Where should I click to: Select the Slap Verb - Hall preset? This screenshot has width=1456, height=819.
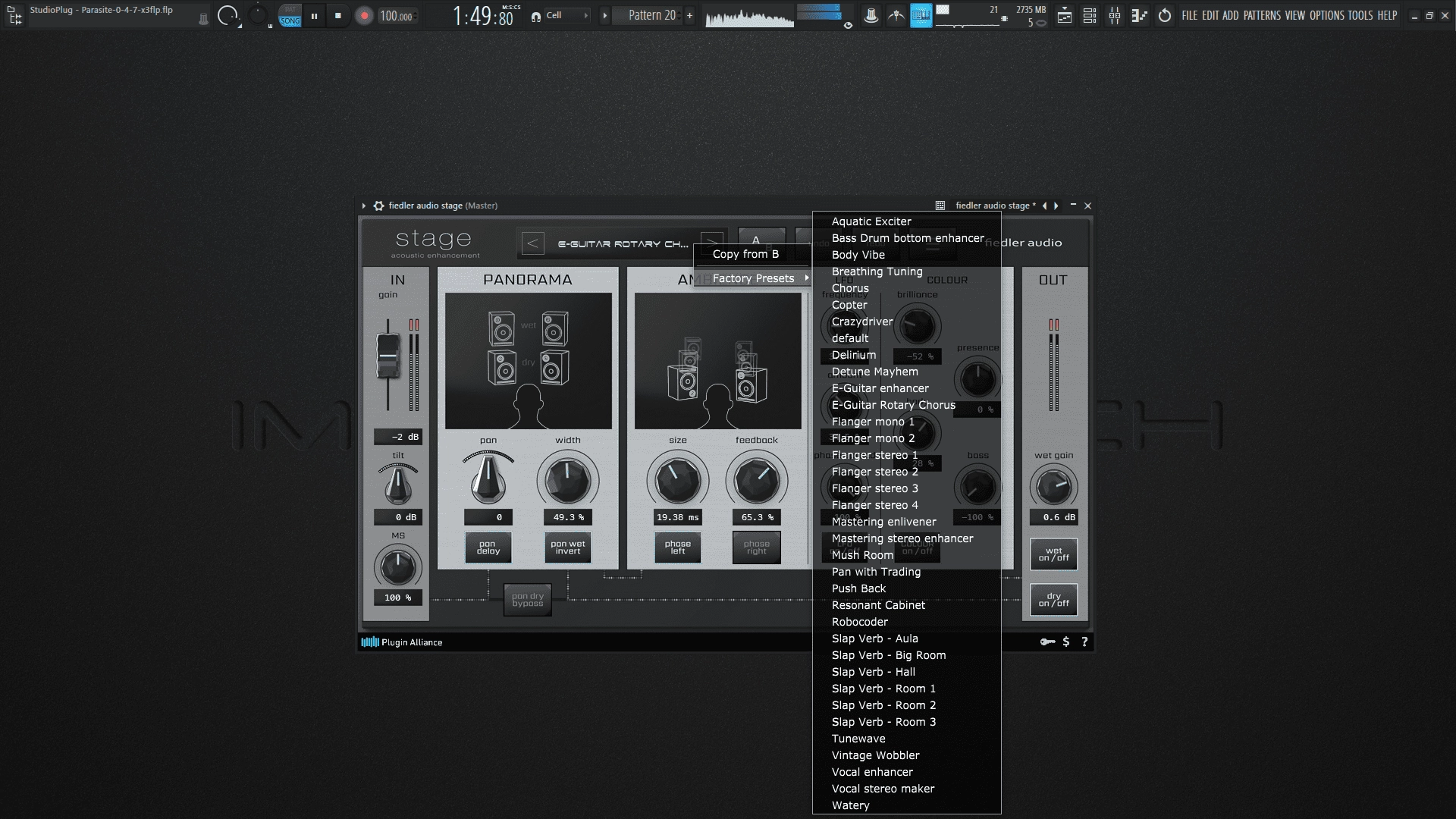click(906, 672)
